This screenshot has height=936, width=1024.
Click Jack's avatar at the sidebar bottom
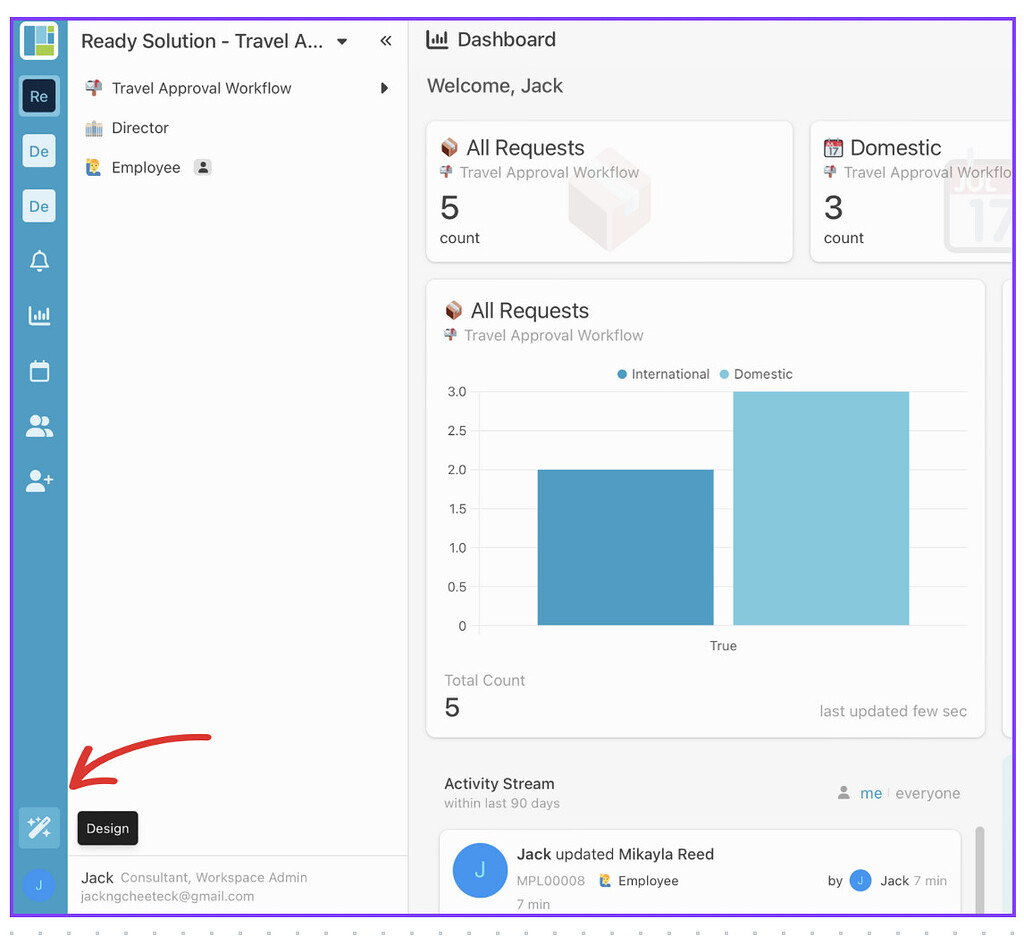point(39,886)
